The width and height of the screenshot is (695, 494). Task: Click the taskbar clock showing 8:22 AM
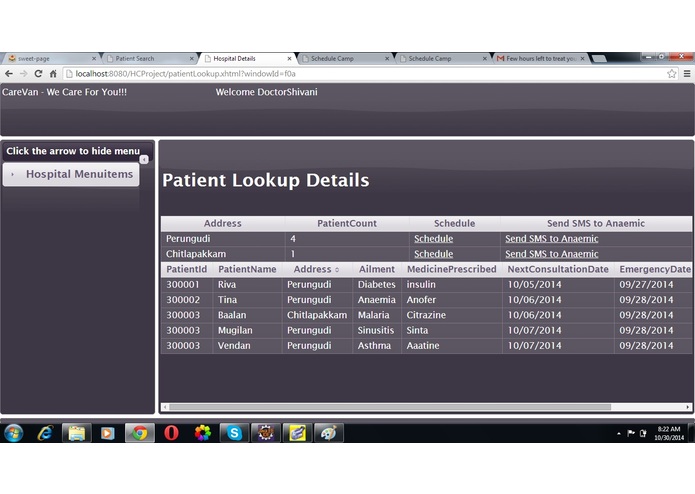669,433
